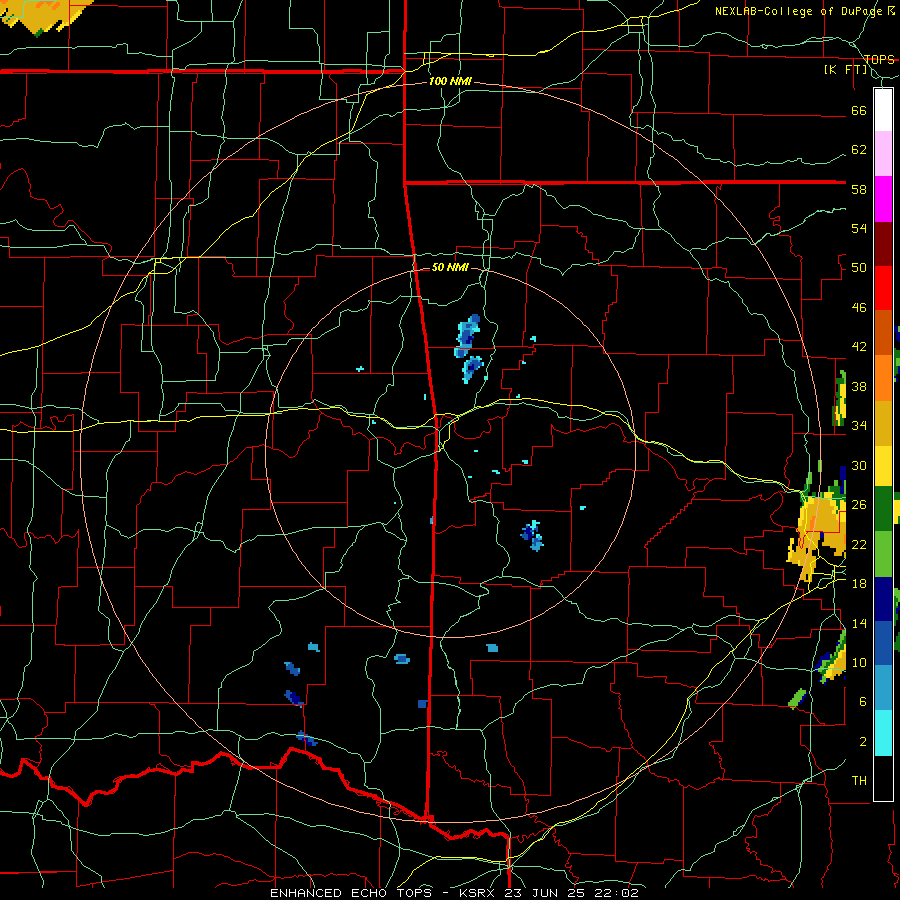The image size is (900, 900).
Task: Click the "NEXLAB-College of DuPage" credit text
Action: click(x=798, y=11)
